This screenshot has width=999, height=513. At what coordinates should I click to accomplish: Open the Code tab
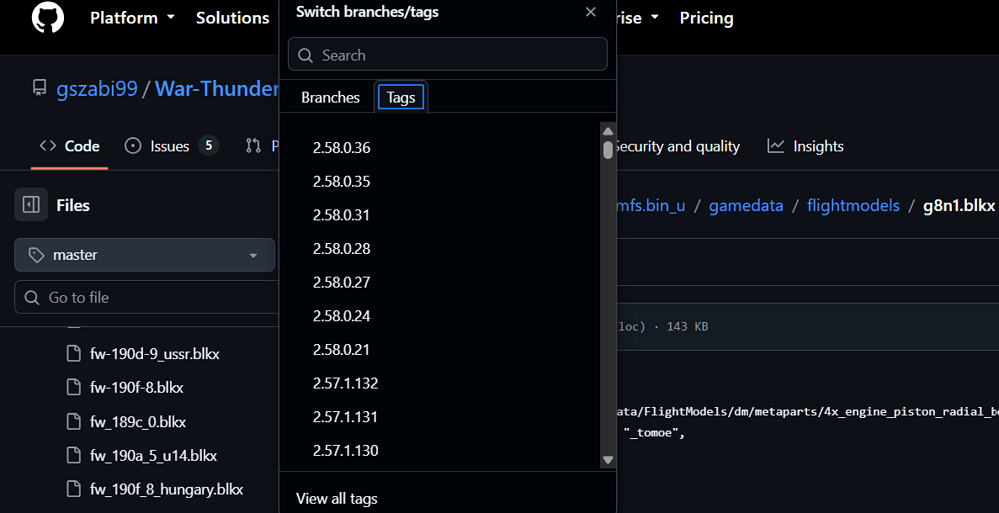tap(69, 146)
